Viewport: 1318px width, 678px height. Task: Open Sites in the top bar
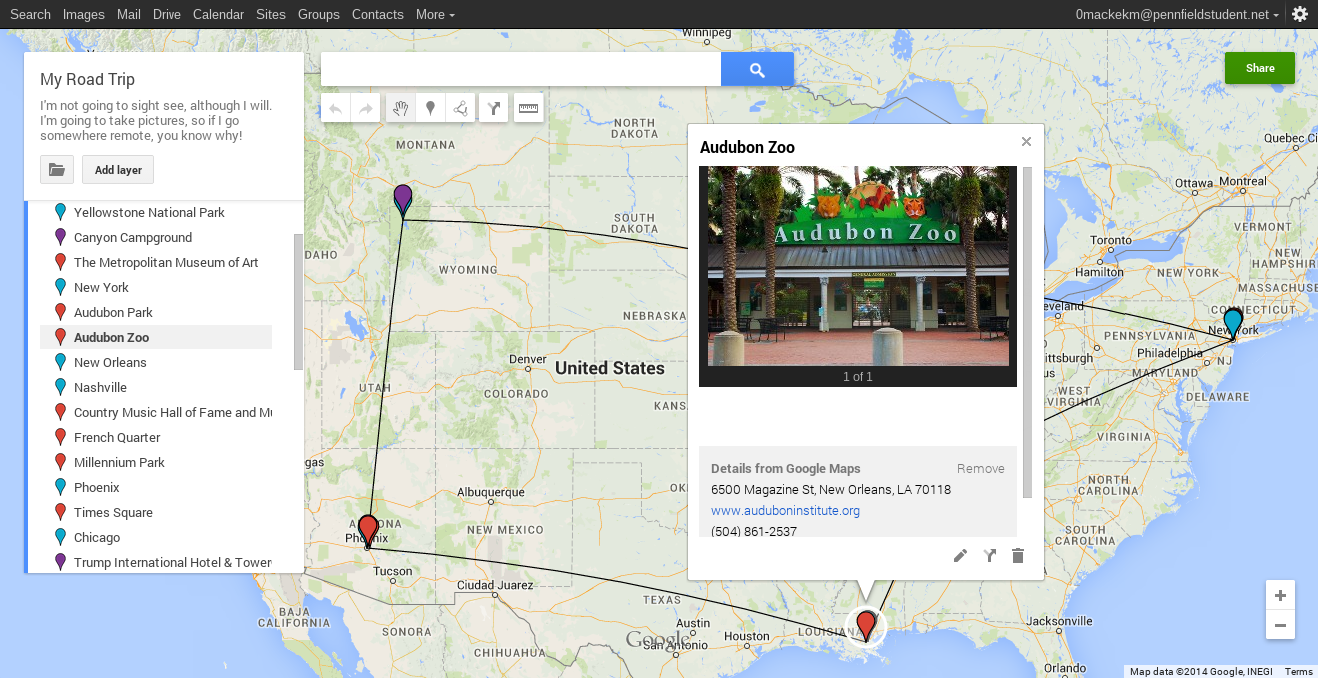pos(270,14)
